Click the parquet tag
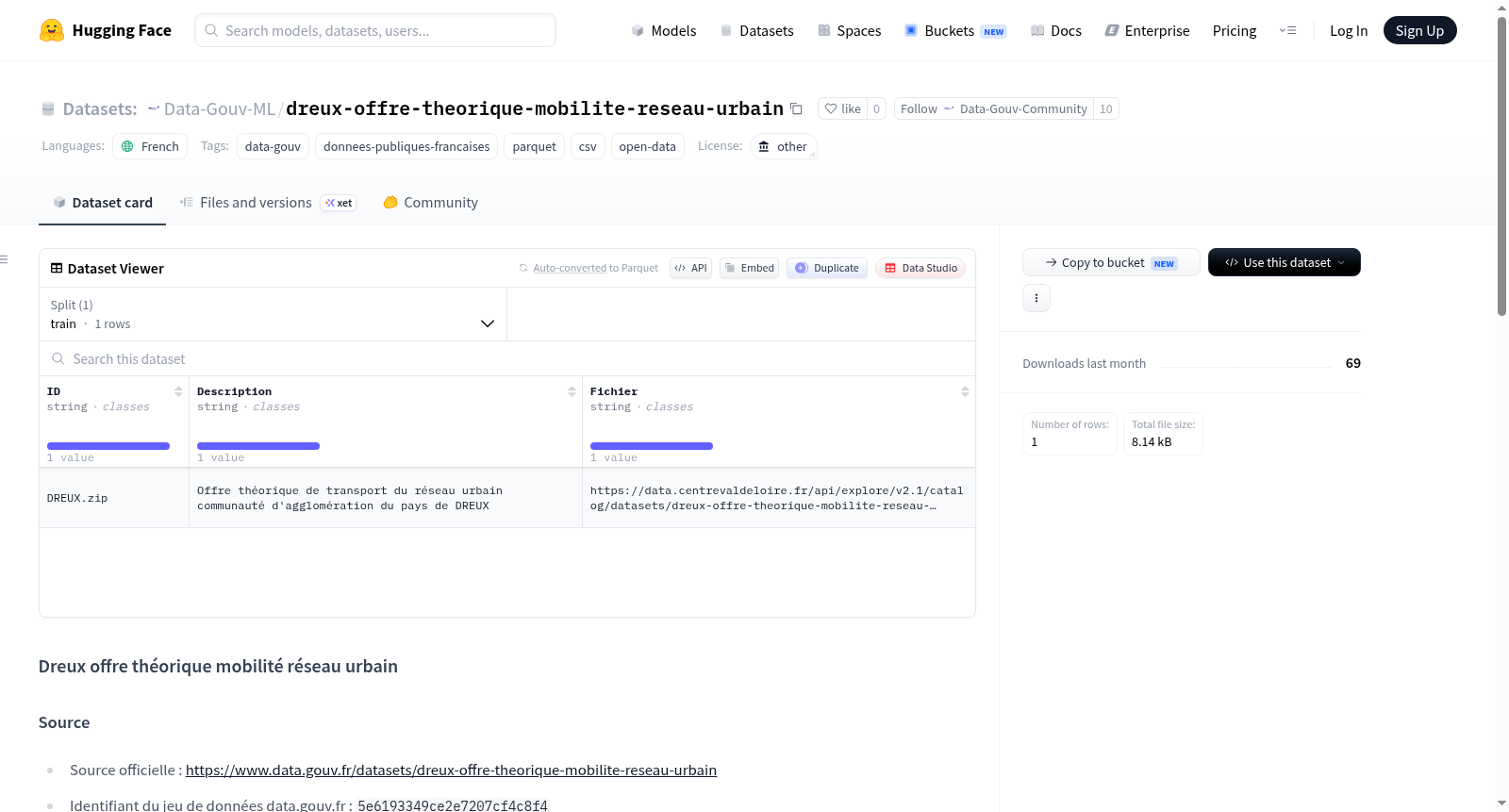Screen dimensions: 1509x812 534,146
